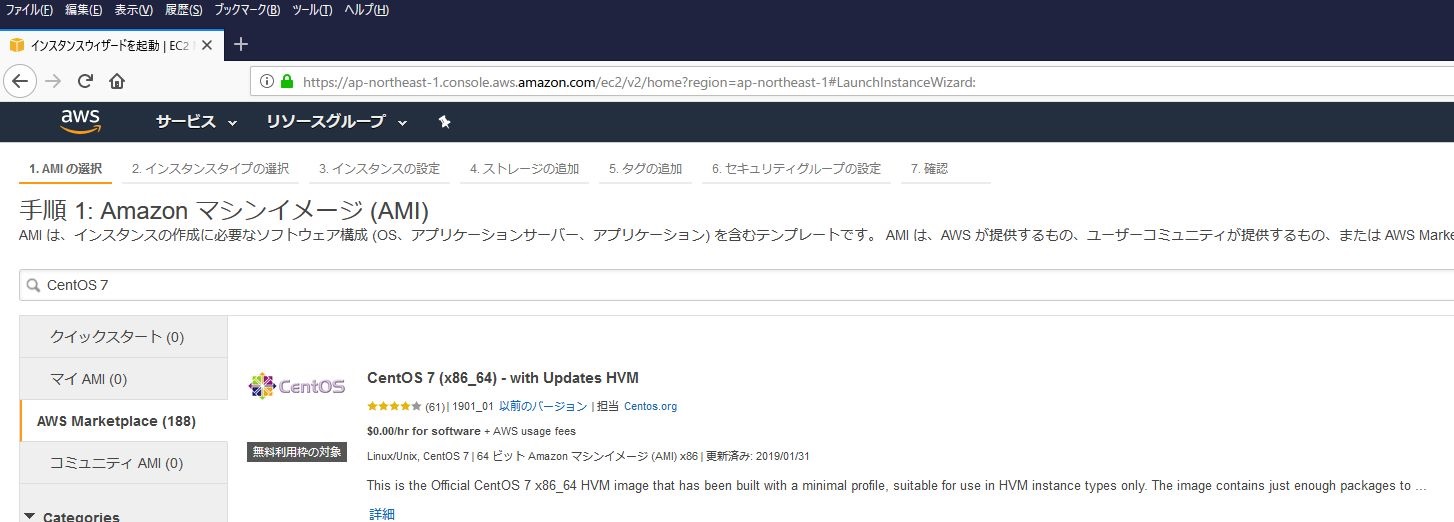Open the ファイル(F) menu
Image resolution: width=1454 pixels, height=522 pixels.
pyautogui.click(x=29, y=10)
